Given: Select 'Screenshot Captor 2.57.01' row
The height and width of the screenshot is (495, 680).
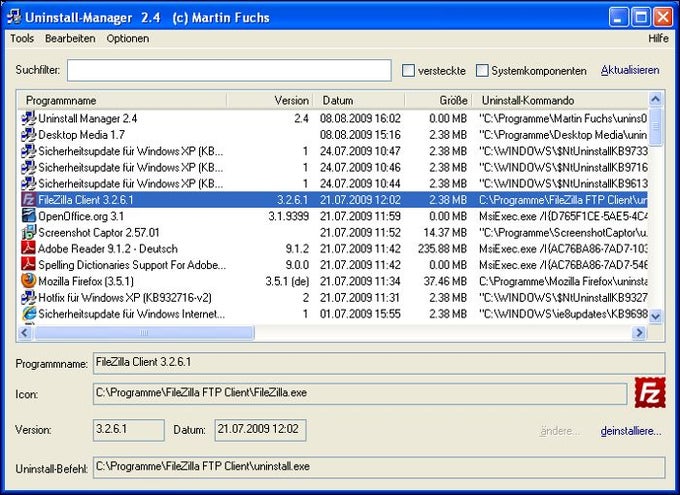Looking at the screenshot, I should point(333,233).
